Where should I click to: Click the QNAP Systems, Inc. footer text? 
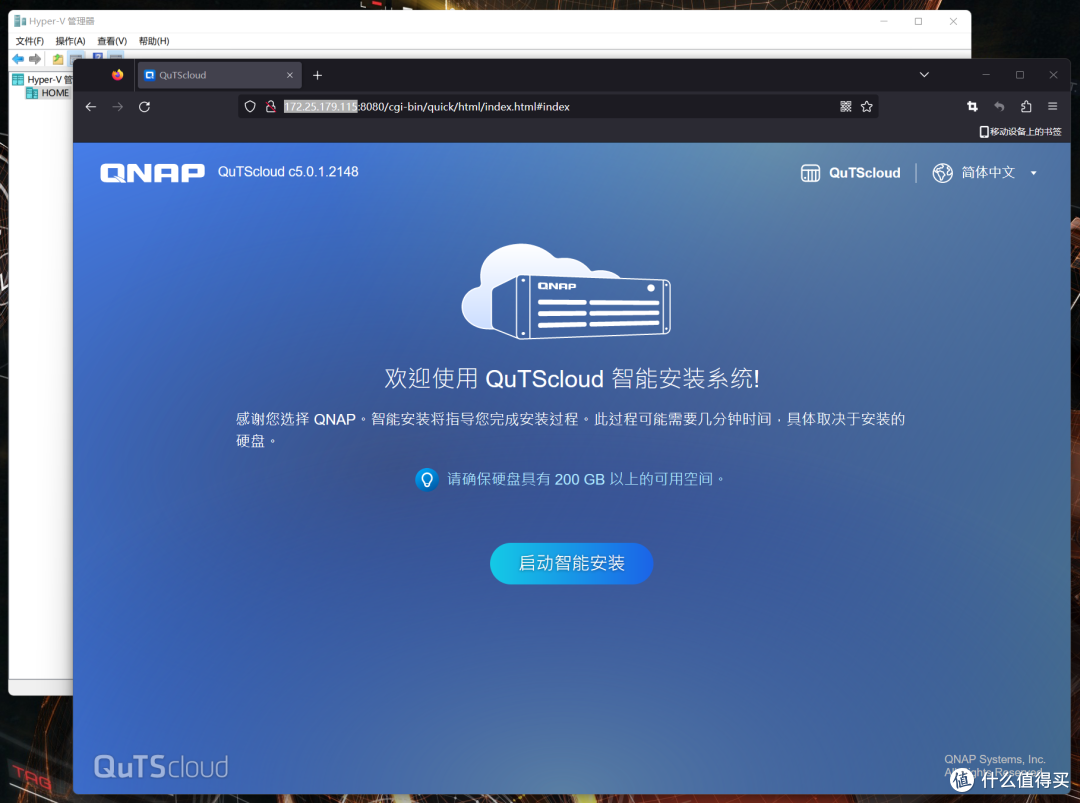pyautogui.click(x=995, y=759)
